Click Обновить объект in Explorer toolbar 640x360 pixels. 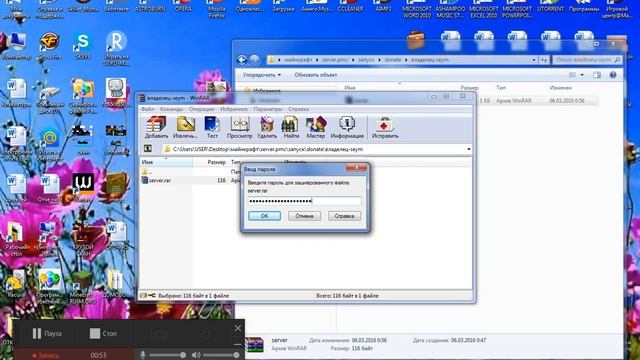316,75
